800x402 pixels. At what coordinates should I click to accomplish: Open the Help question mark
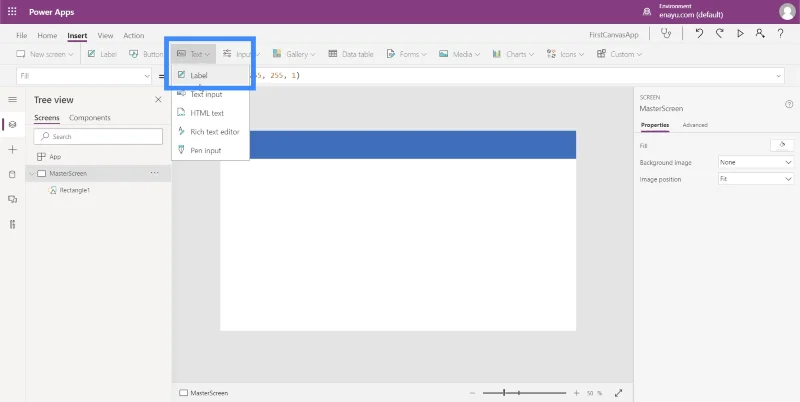(x=781, y=34)
